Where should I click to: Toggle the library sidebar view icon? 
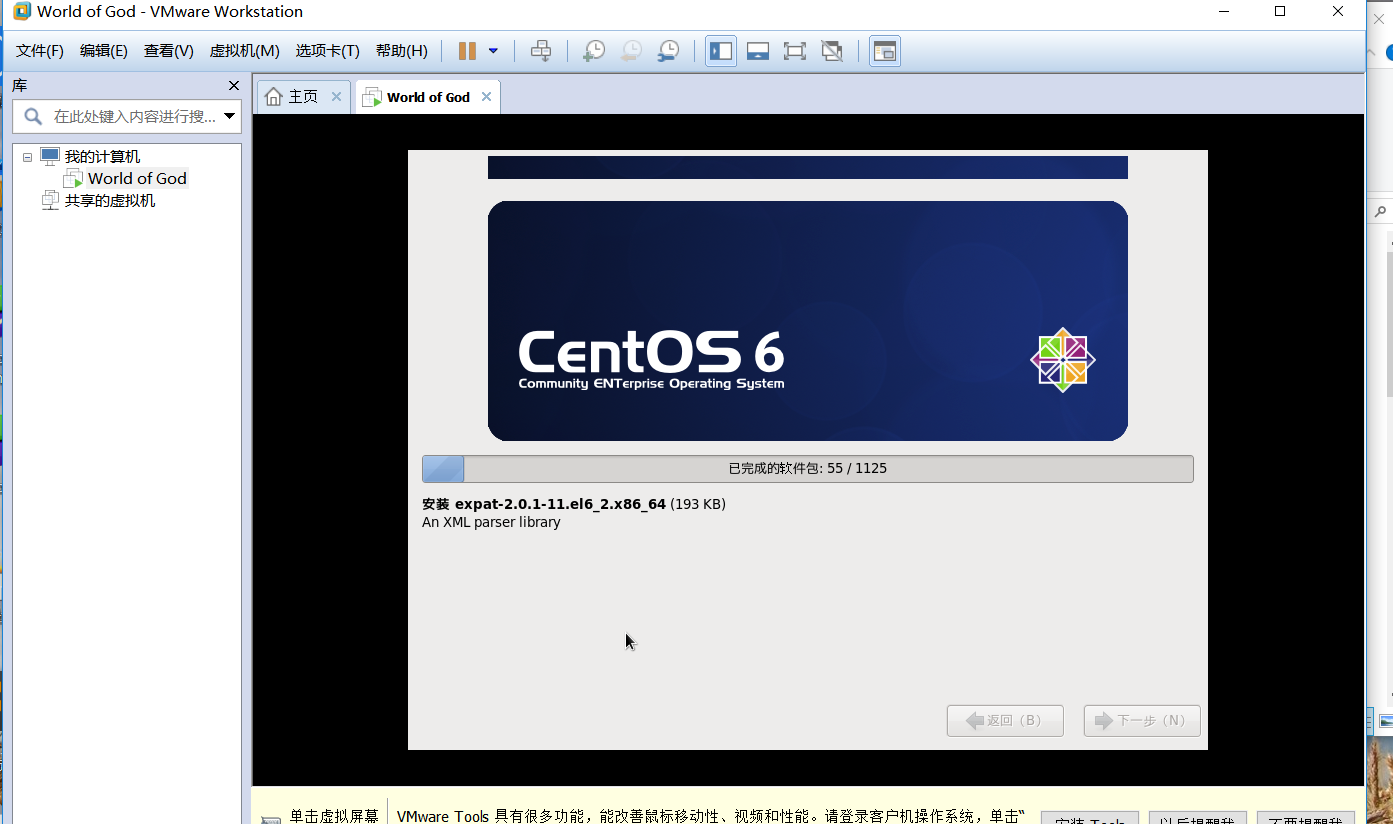tap(721, 51)
